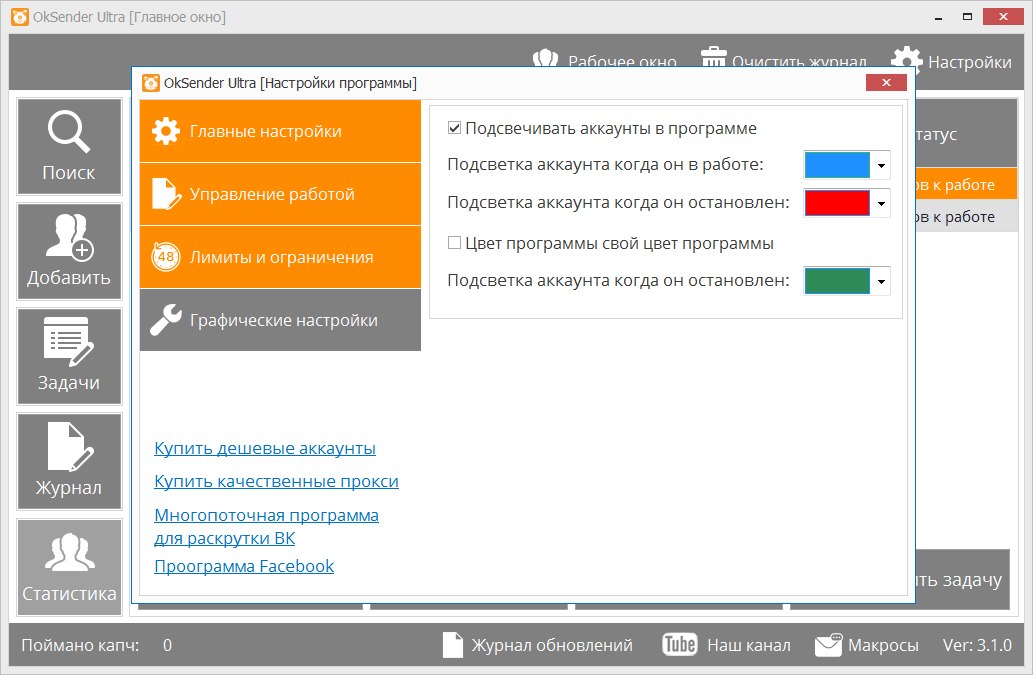
Task: Select the Лимиты и ограничения tab
Action: [280, 256]
